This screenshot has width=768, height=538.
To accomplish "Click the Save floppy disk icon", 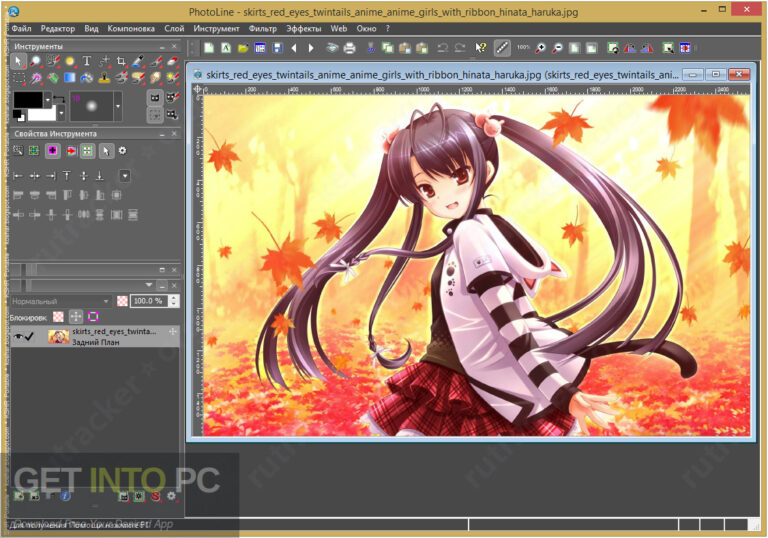I will point(277,48).
